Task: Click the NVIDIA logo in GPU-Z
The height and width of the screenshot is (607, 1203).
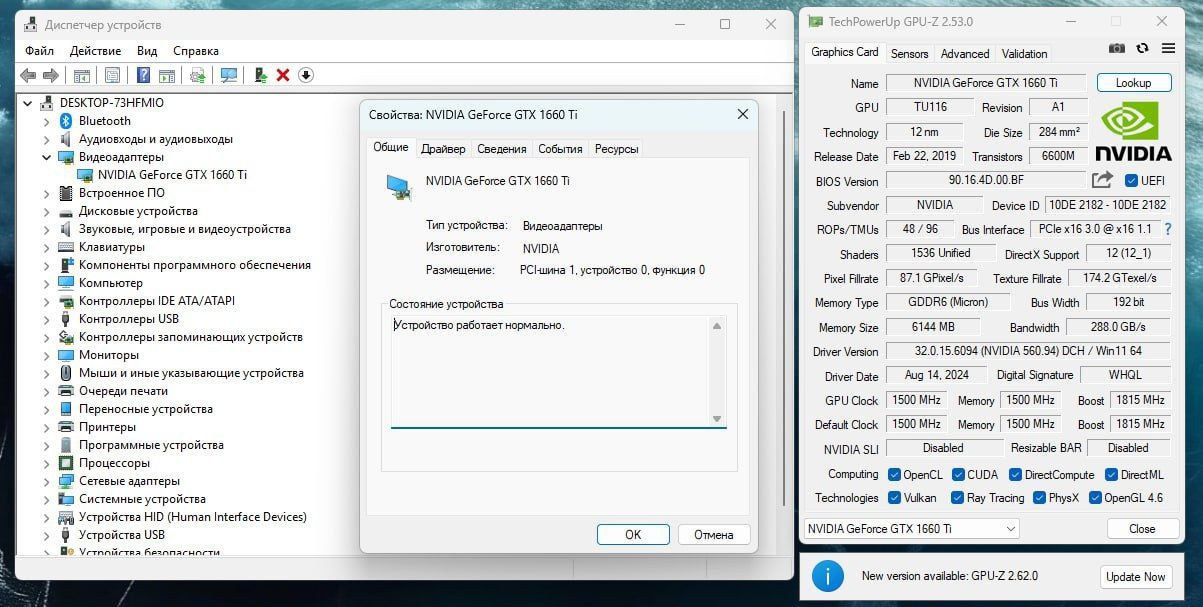Action: 1133,131
